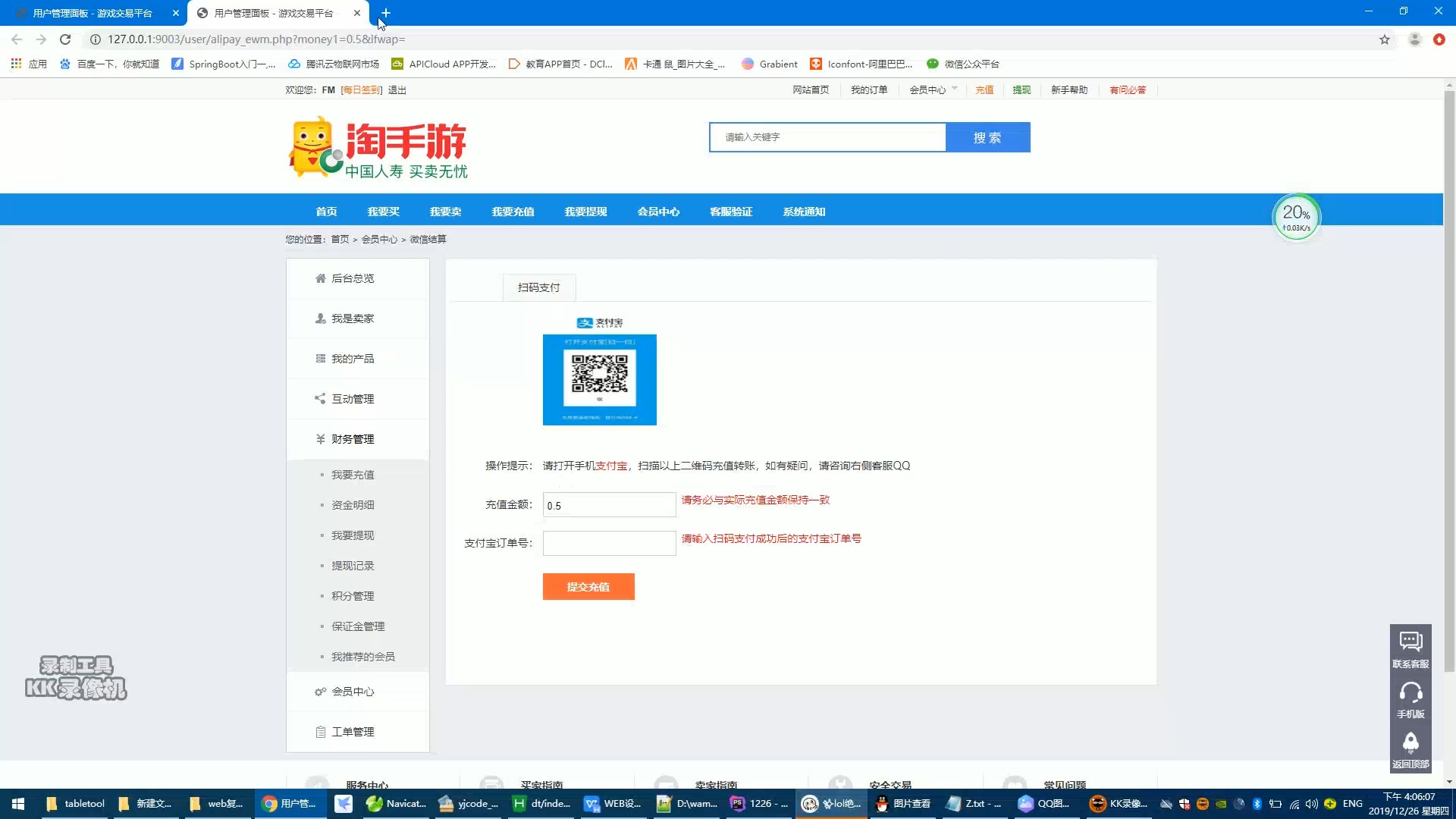The image size is (1456, 819).
Task: Click the 充值 link in top bar
Action: pyautogui.click(x=984, y=89)
